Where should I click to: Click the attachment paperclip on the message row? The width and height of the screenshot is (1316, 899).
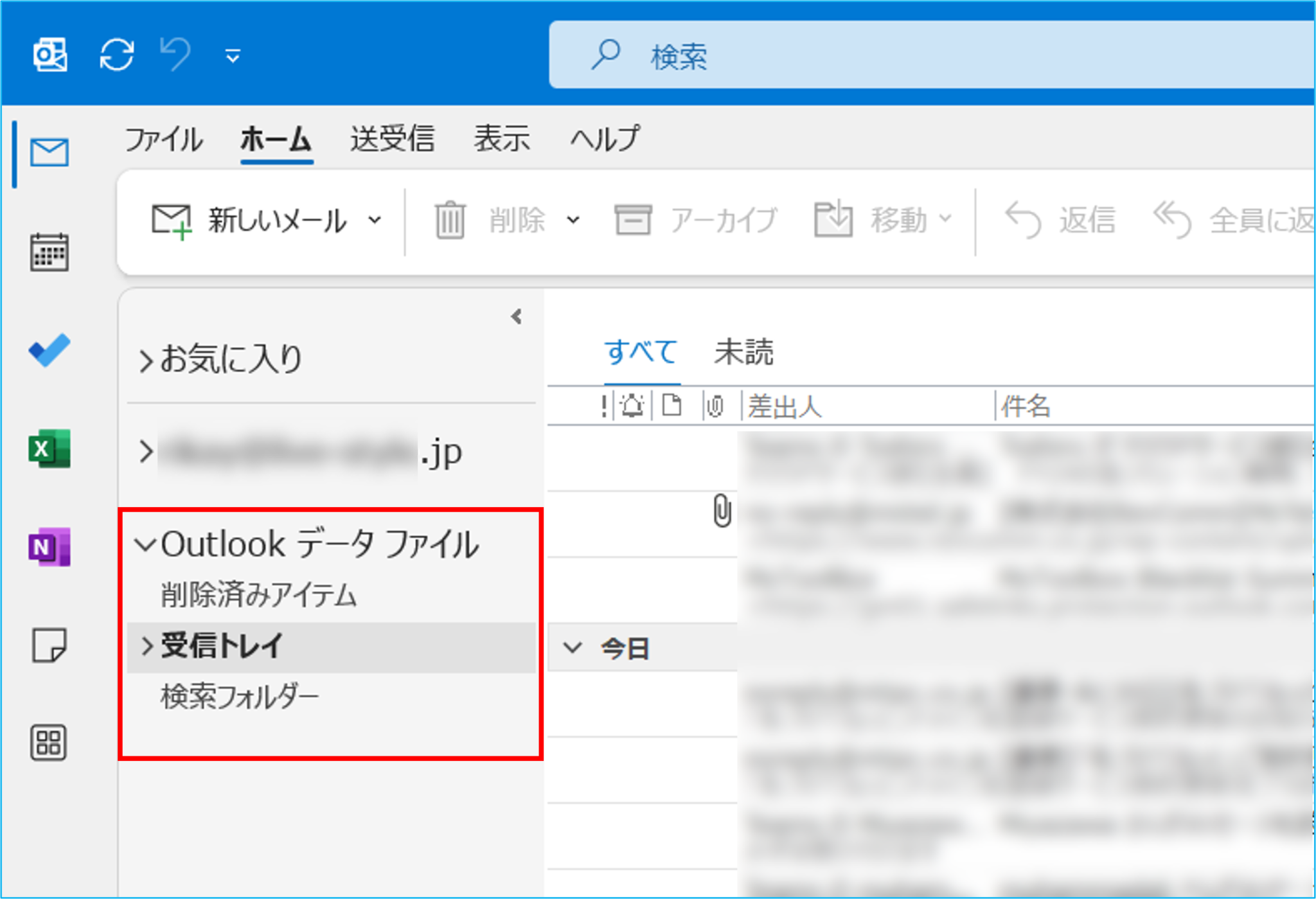click(x=722, y=511)
